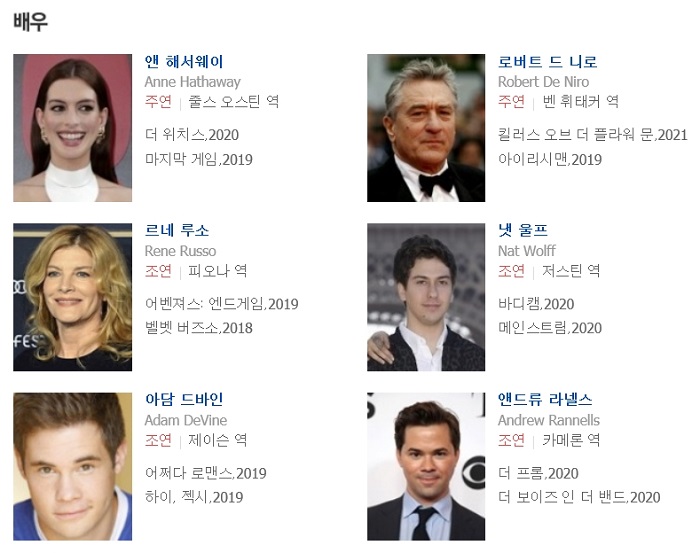Open Robert De Niro's profile photo
The height and width of the screenshot is (553, 700).
(x=426, y=128)
